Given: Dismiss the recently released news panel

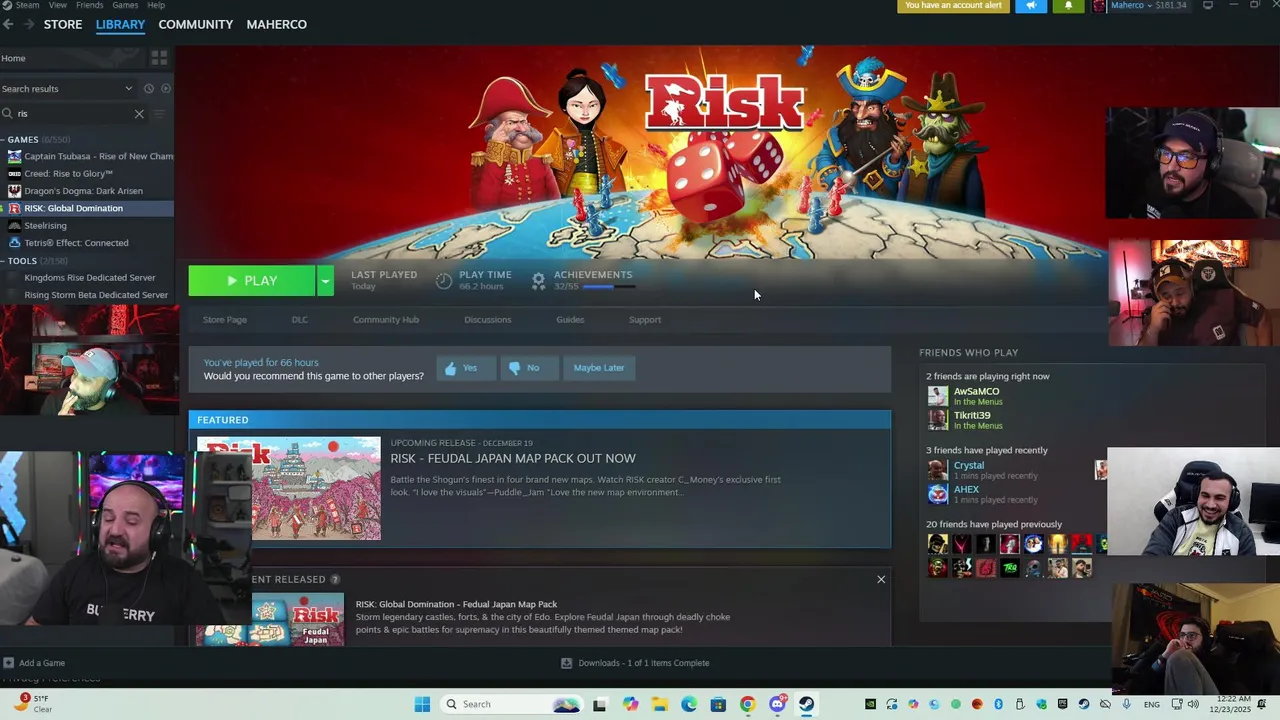Looking at the screenshot, I should (881, 579).
